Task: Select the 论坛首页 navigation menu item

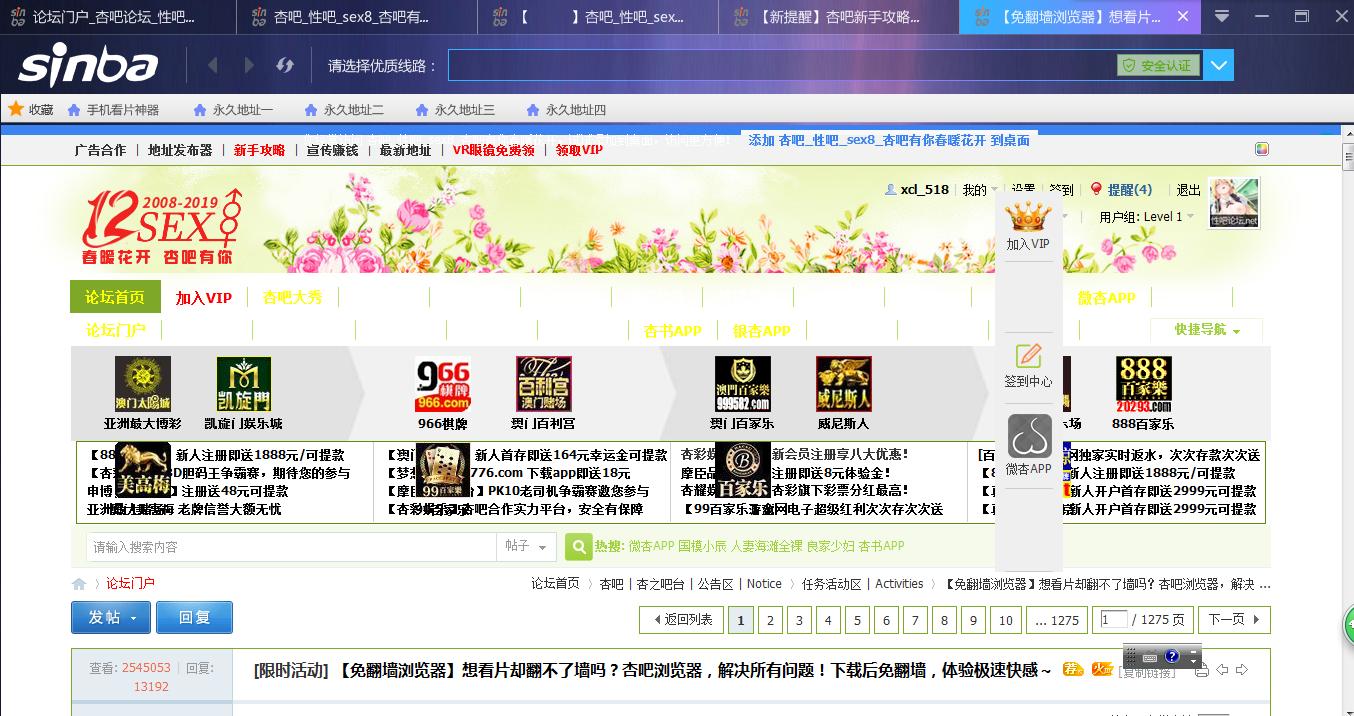Action: pos(115,296)
